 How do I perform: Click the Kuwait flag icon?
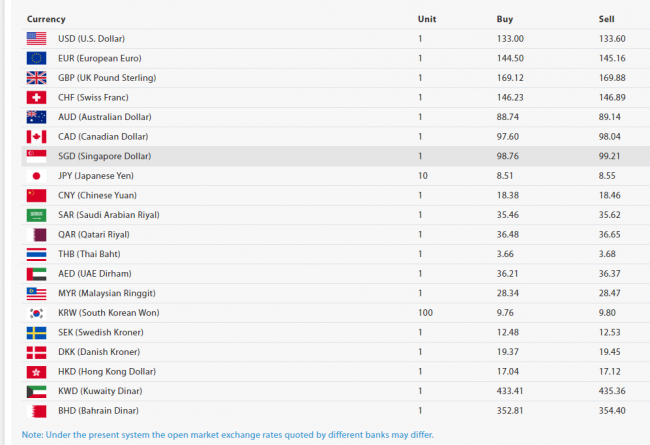click(x=36, y=390)
